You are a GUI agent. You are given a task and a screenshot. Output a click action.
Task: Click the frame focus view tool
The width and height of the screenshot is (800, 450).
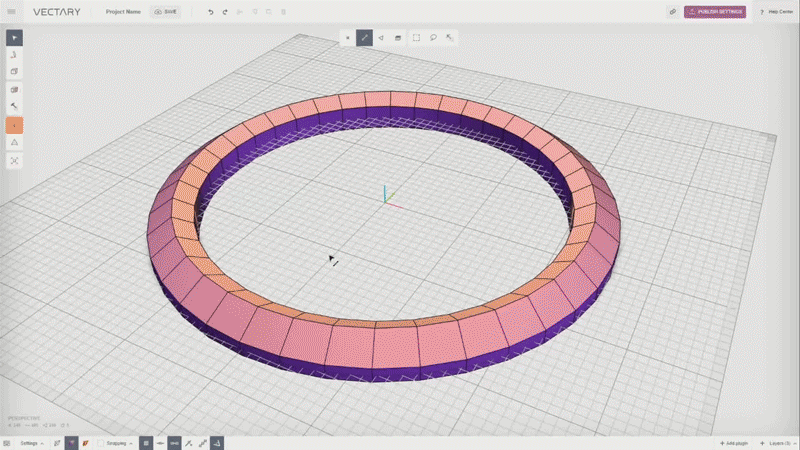(x=14, y=161)
